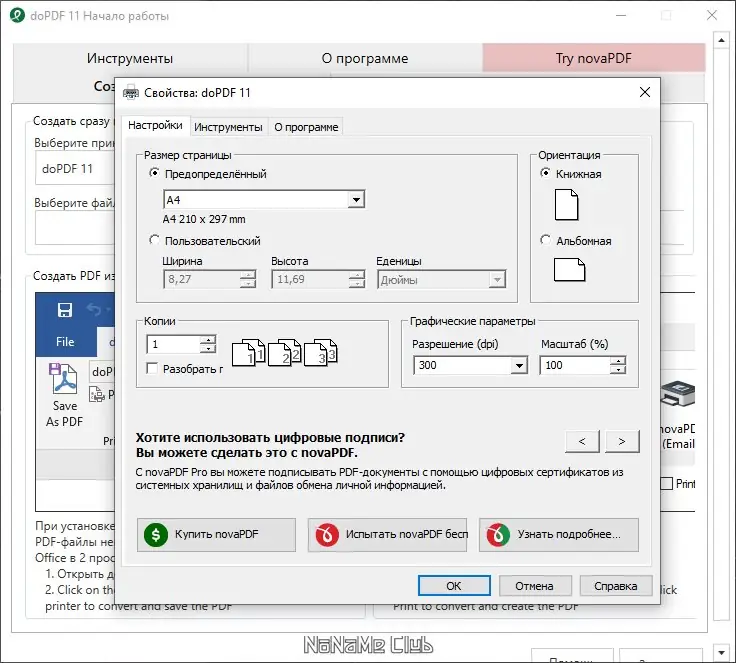
Task: Click the portrait page icon under Книжная
Action: pos(567,205)
